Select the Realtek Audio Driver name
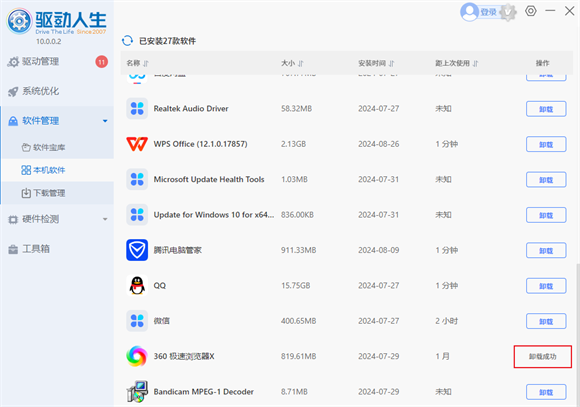This screenshot has height=407, width=580. point(191,108)
